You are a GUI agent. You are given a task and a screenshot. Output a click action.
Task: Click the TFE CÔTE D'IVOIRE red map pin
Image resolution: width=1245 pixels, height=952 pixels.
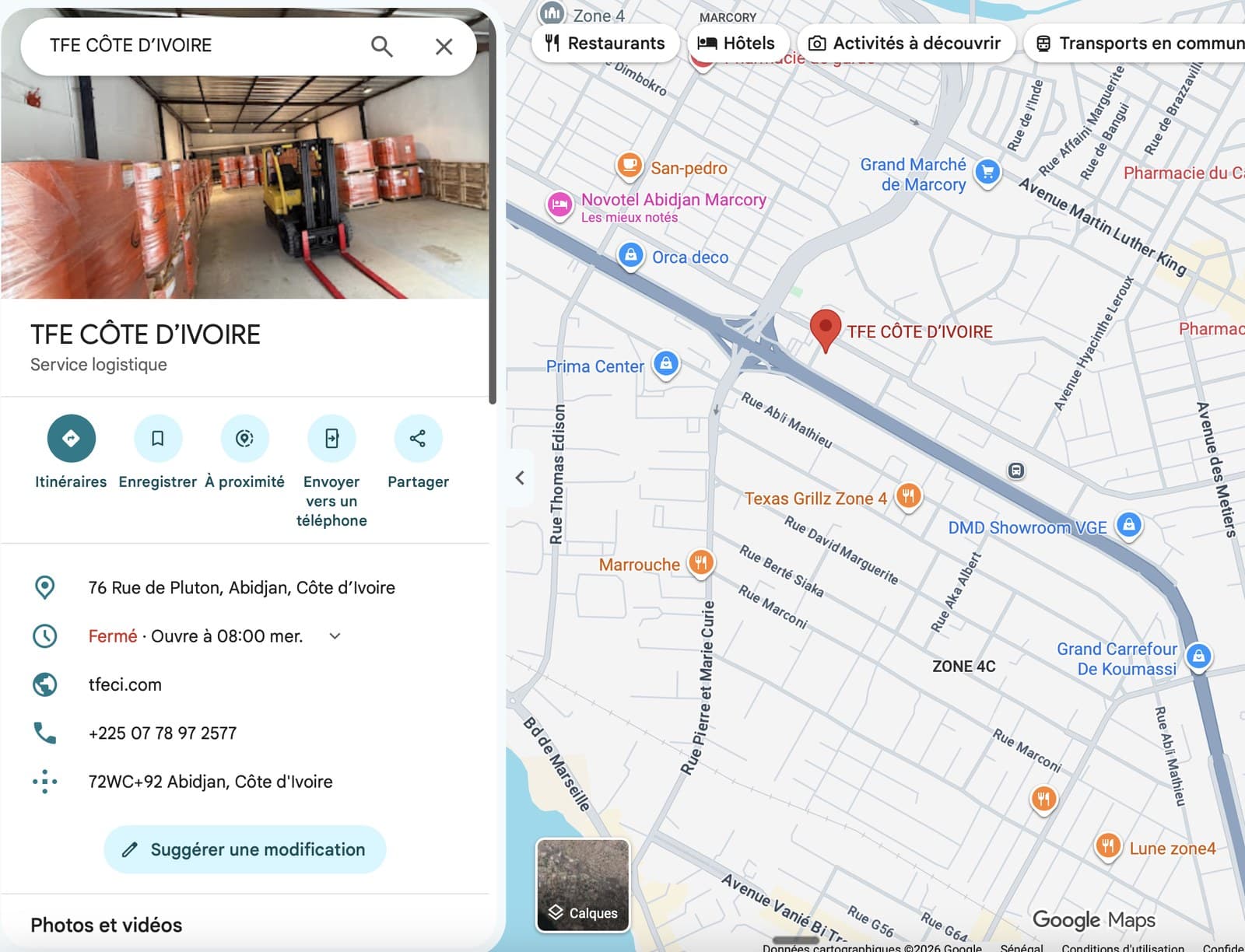pyautogui.click(x=826, y=330)
